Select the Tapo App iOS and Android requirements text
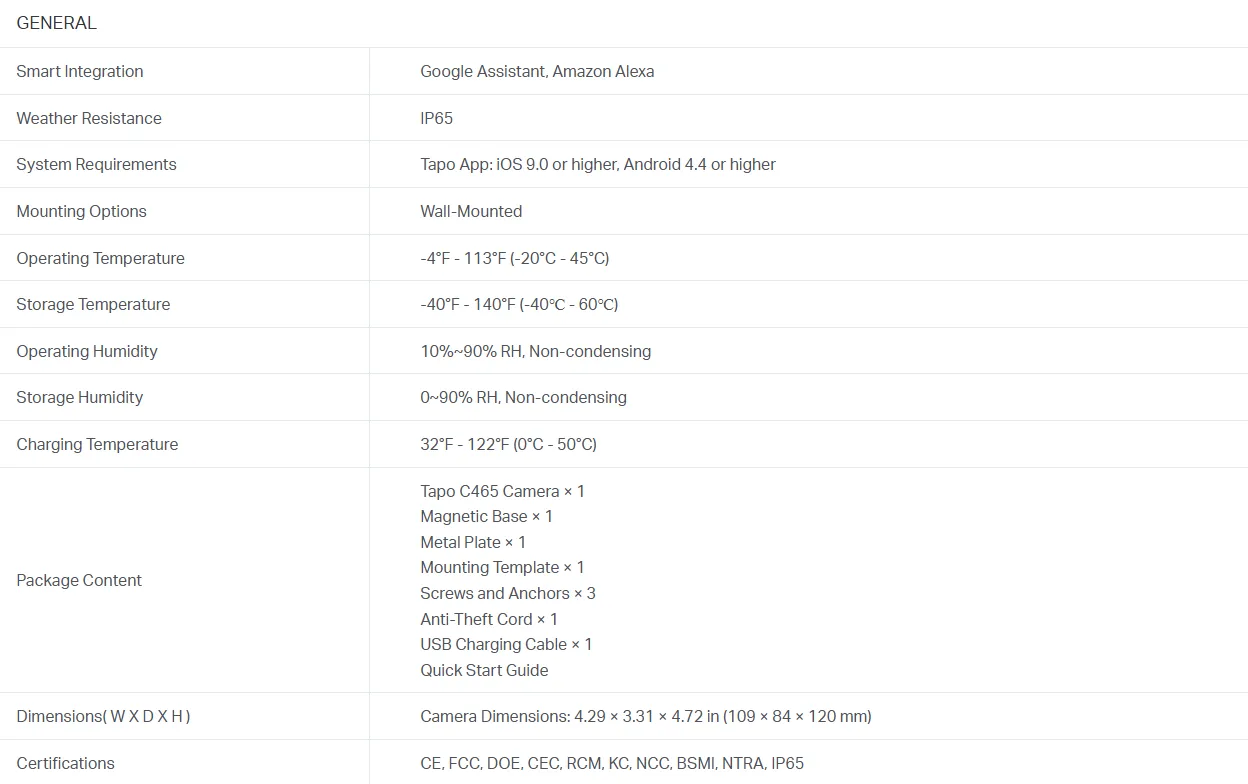The image size is (1248, 784). (x=597, y=164)
